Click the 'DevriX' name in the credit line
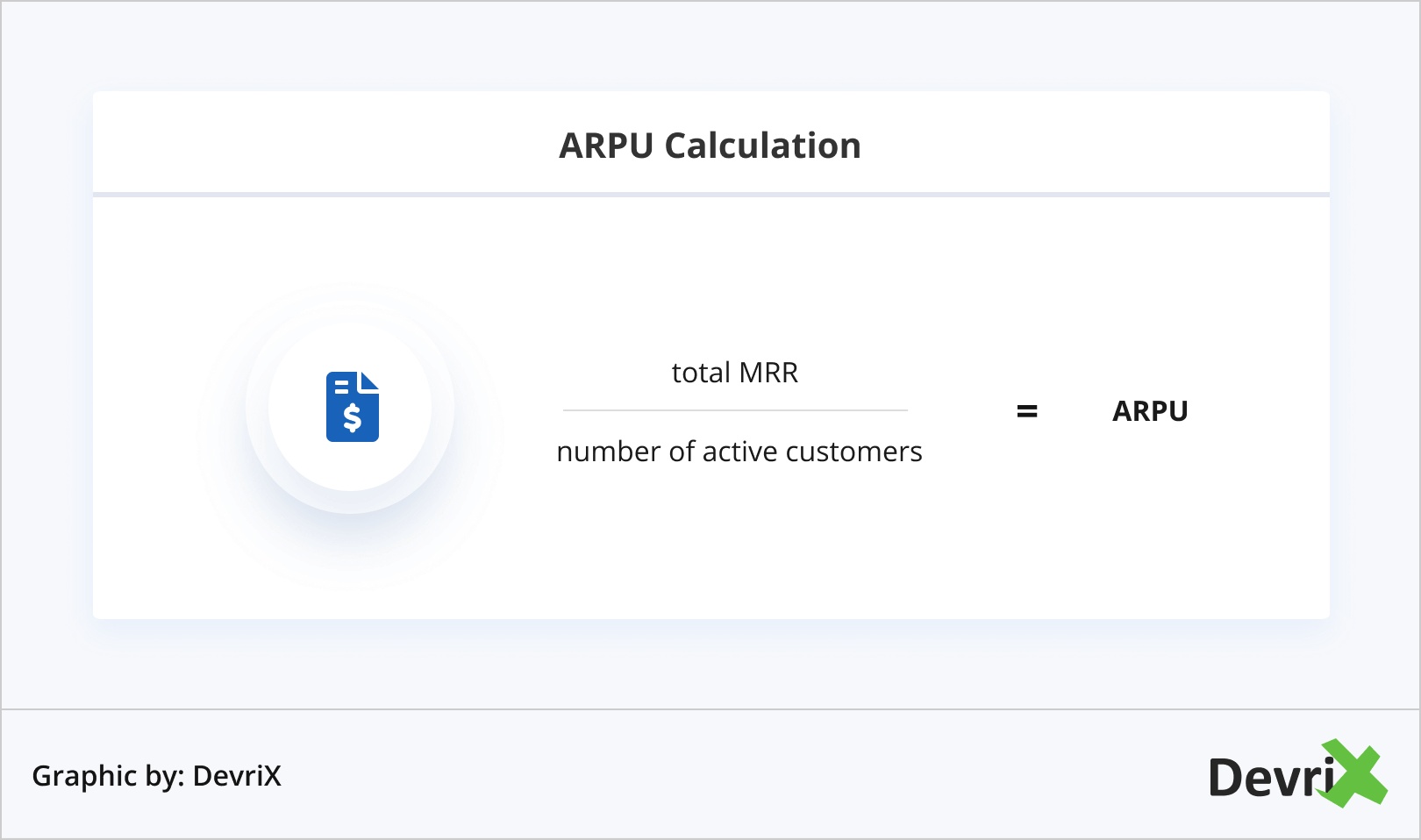Screen dimensions: 1421x840 [x=237, y=776]
